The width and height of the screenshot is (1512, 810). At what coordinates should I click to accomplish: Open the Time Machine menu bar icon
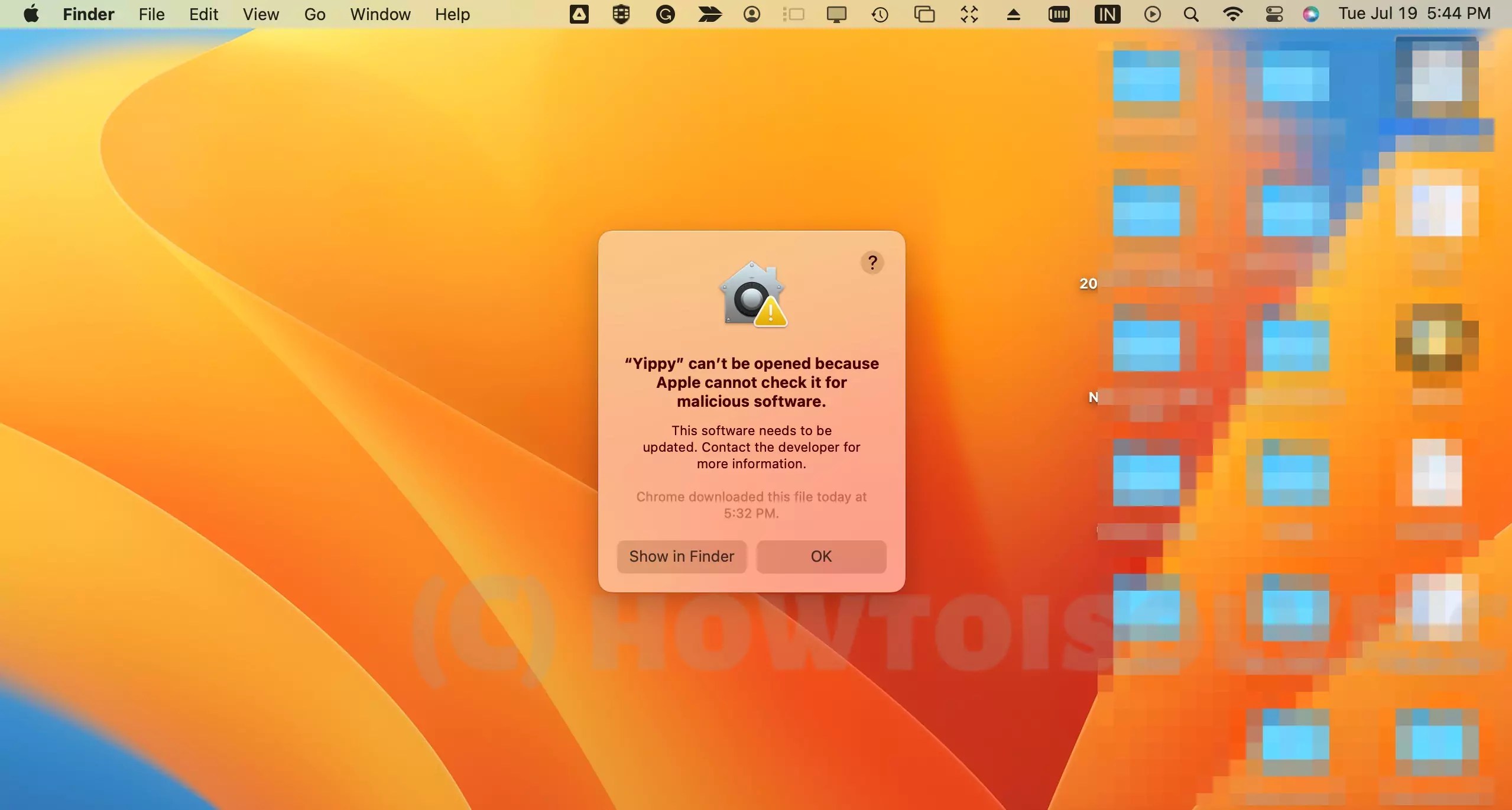(880, 14)
